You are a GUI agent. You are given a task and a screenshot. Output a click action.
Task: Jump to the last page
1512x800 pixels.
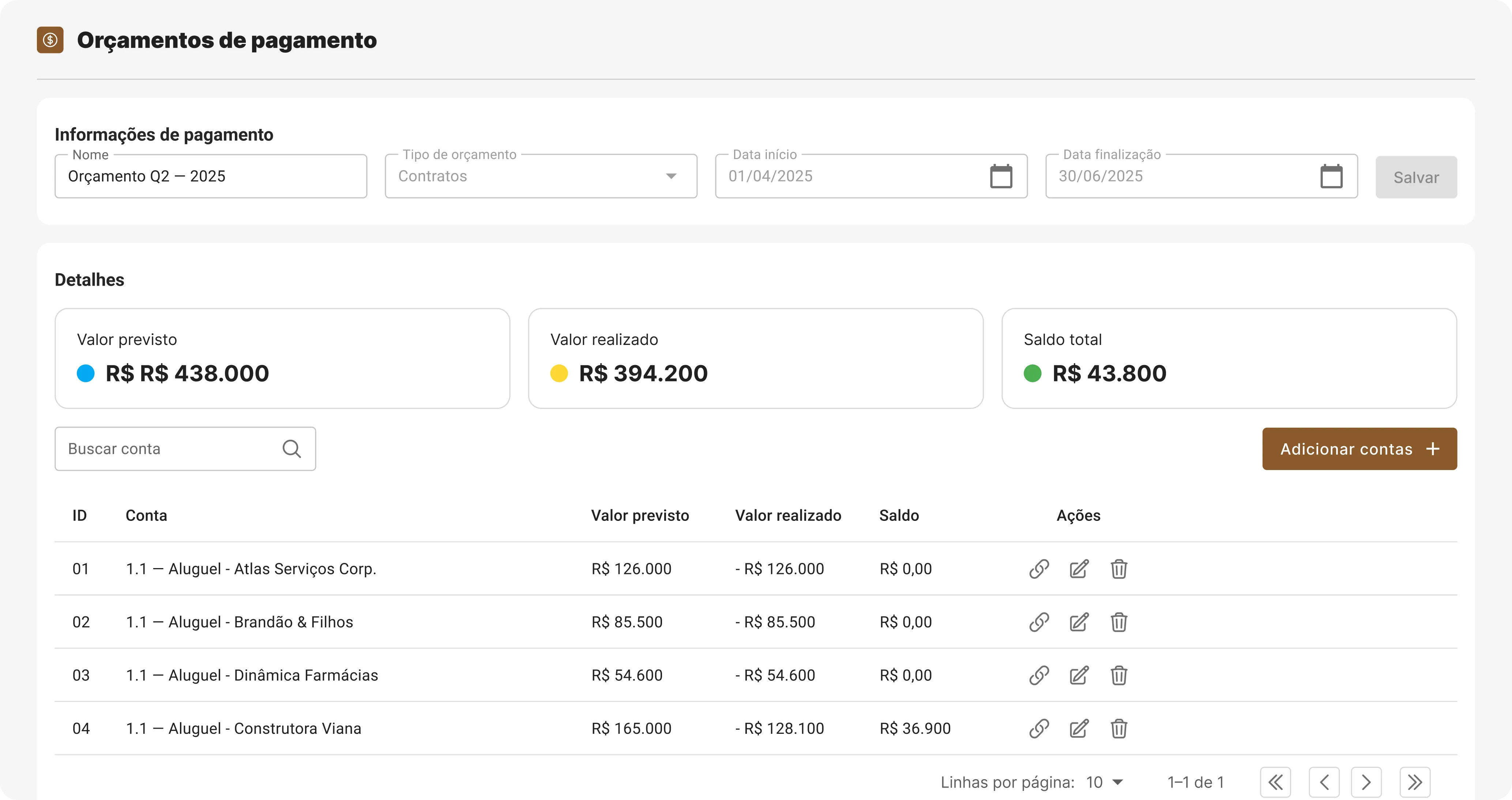click(1415, 782)
